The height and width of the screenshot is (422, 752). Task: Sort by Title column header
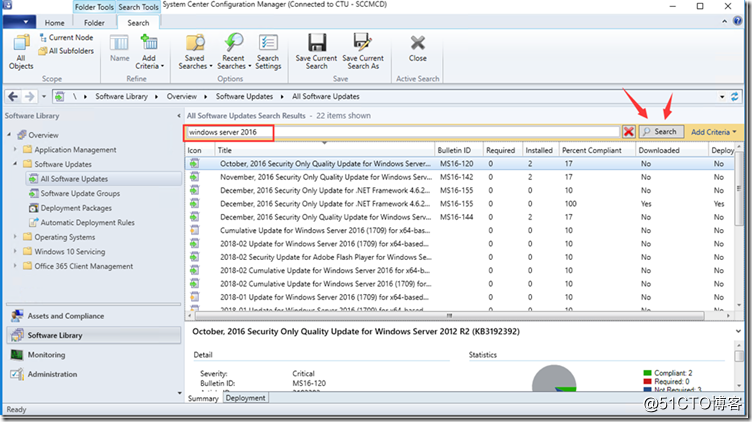click(x=325, y=150)
